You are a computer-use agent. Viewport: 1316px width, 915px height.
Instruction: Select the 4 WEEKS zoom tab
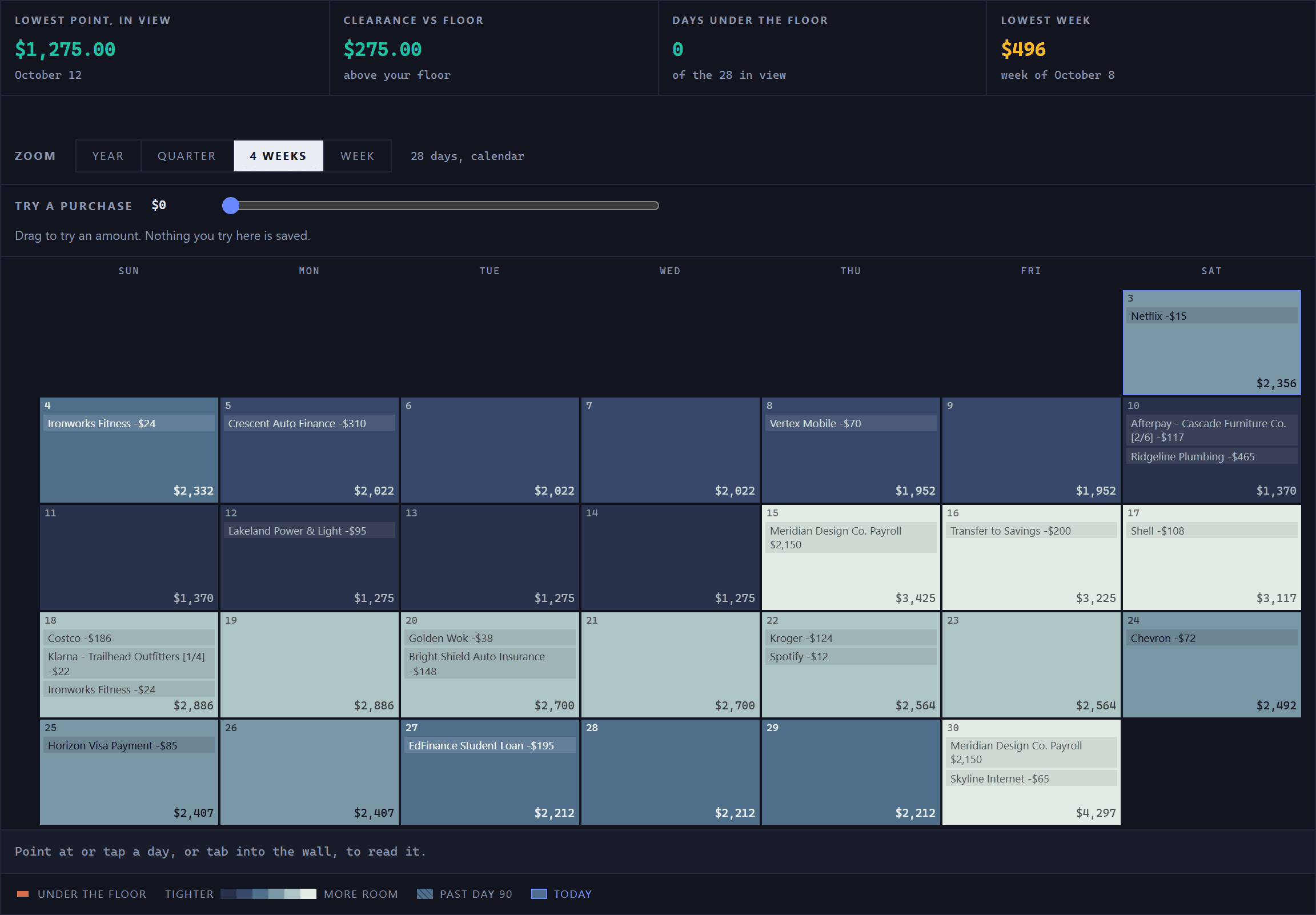click(279, 156)
